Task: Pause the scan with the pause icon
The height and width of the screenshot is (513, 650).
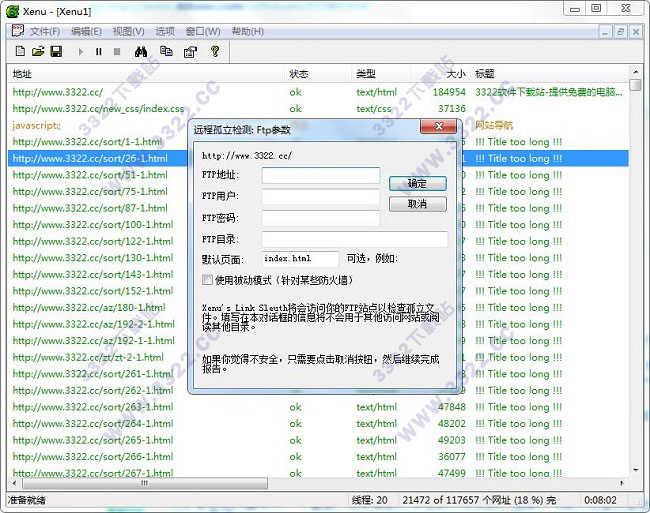Action: point(99,52)
